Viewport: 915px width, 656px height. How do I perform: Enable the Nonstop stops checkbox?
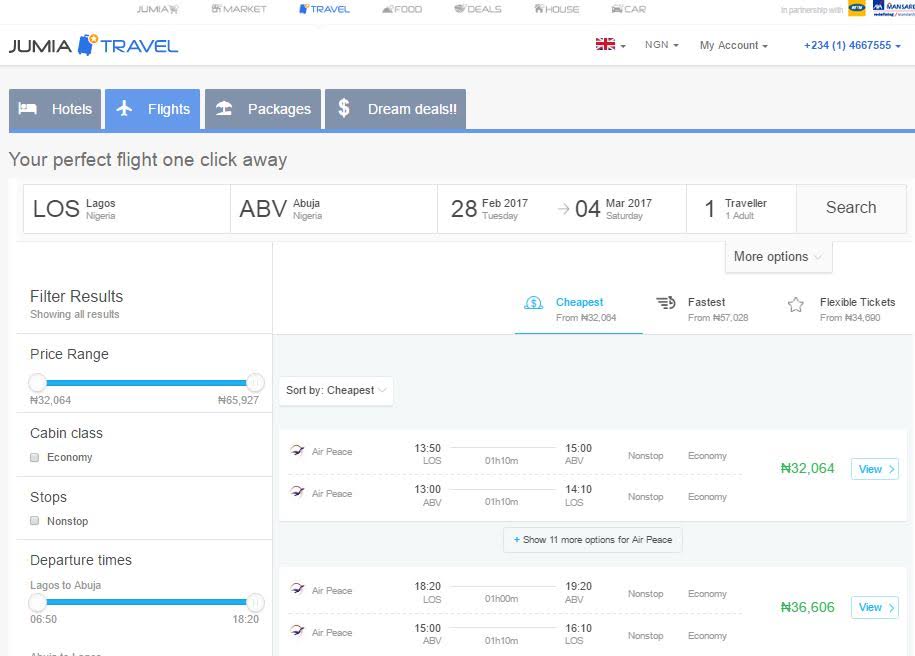pos(35,521)
